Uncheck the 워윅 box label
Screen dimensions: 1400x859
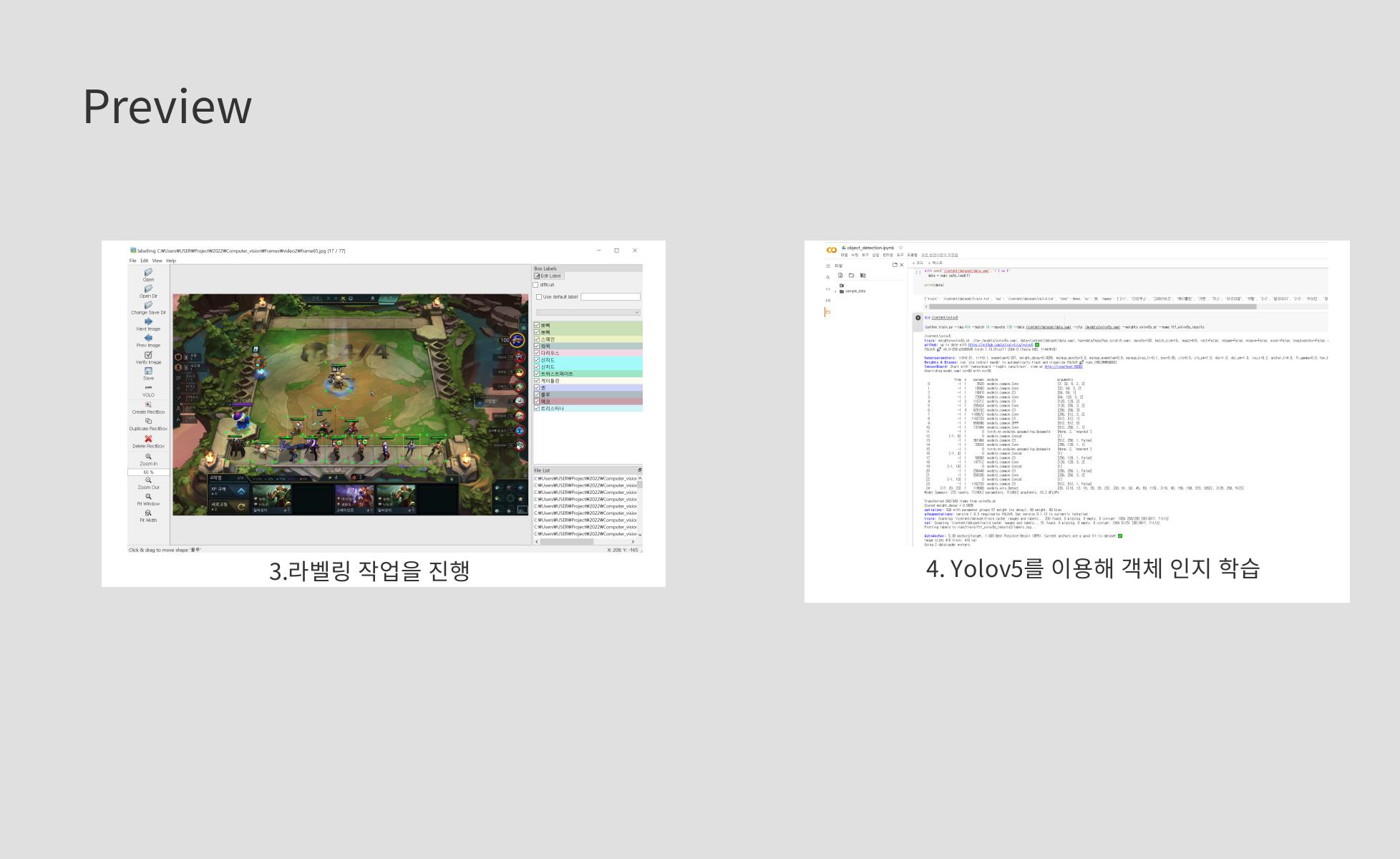click(x=537, y=346)
